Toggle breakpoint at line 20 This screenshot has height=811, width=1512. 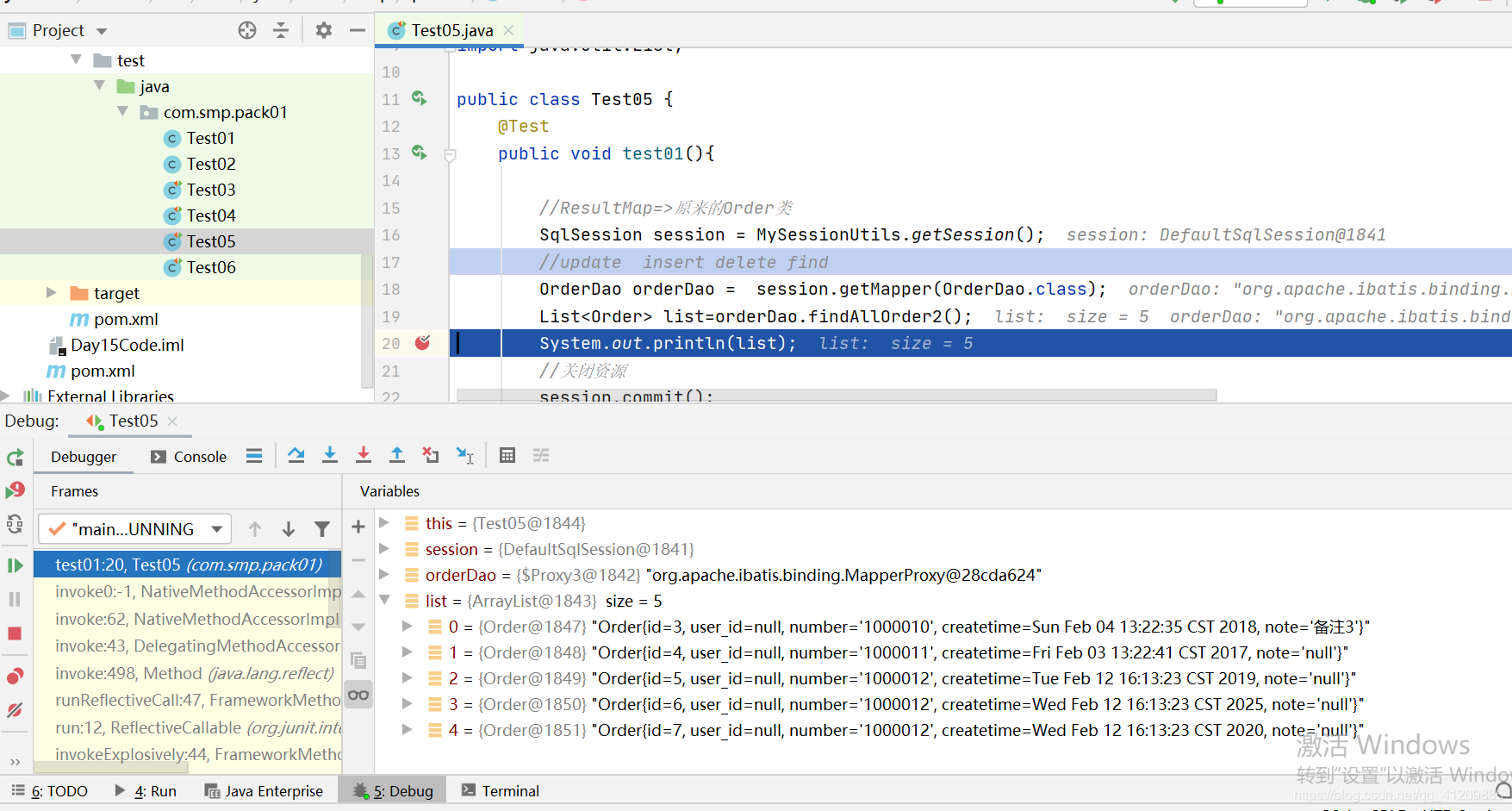(x=422, y=343)
